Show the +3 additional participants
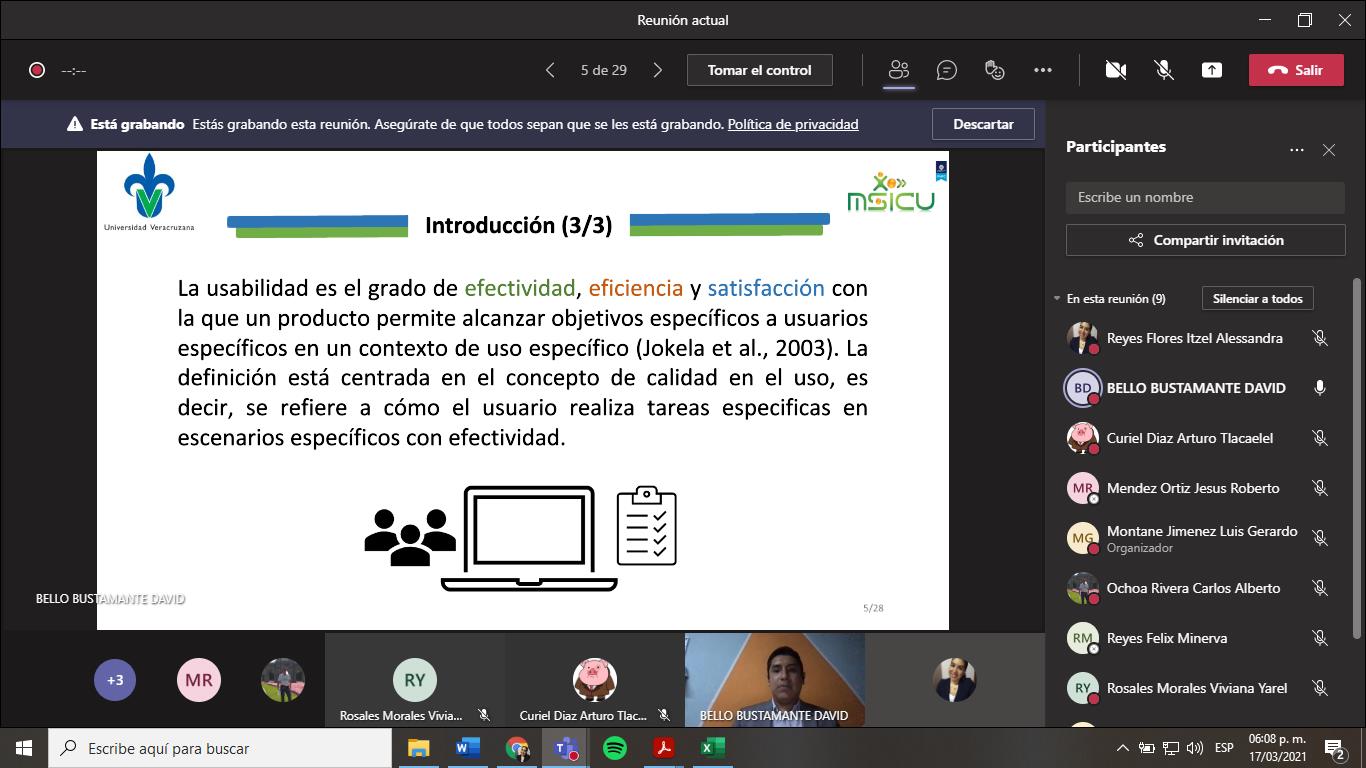 (115, 680)
